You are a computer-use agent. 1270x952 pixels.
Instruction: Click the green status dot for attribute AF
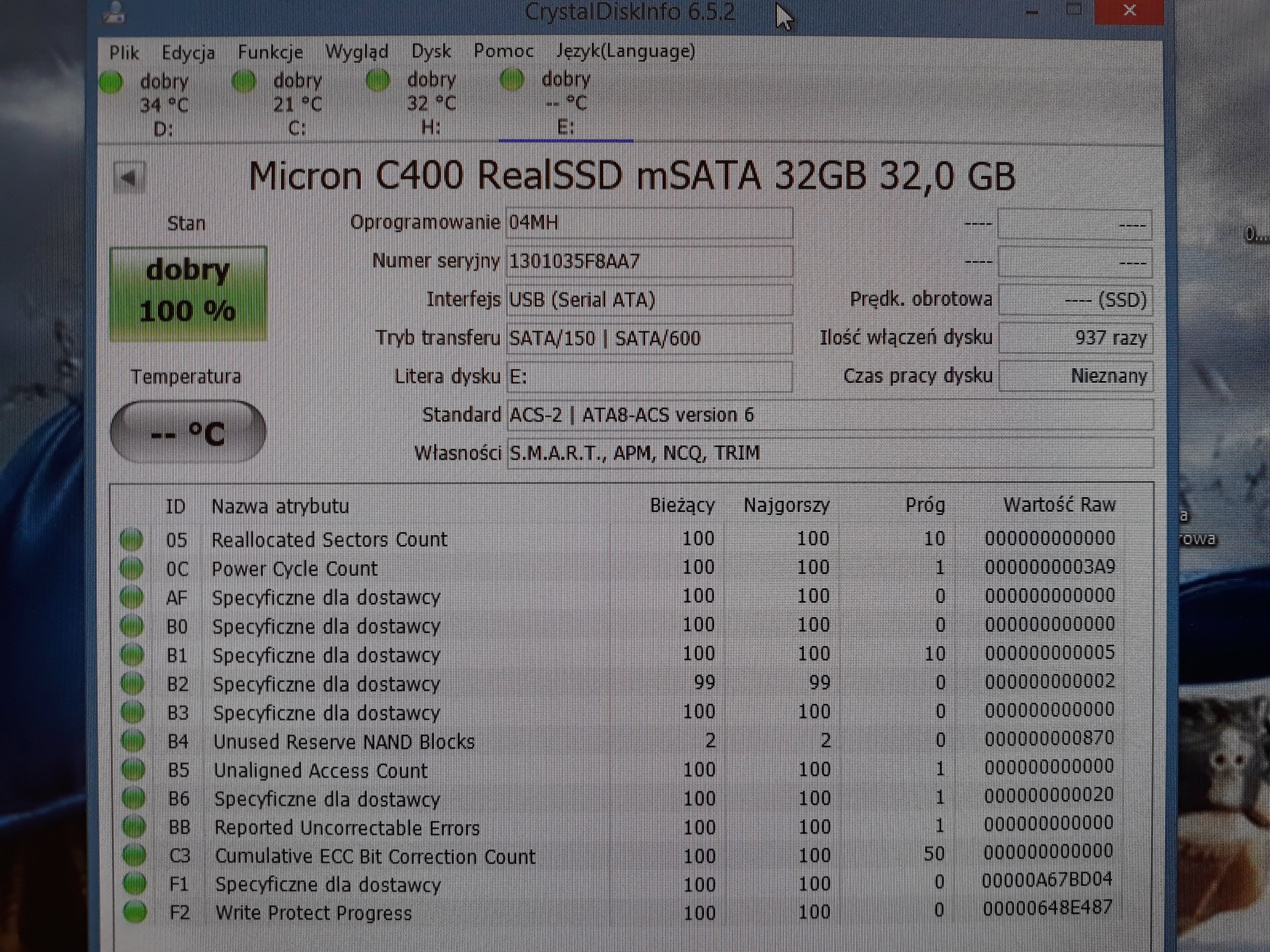[x=132, y=597]
